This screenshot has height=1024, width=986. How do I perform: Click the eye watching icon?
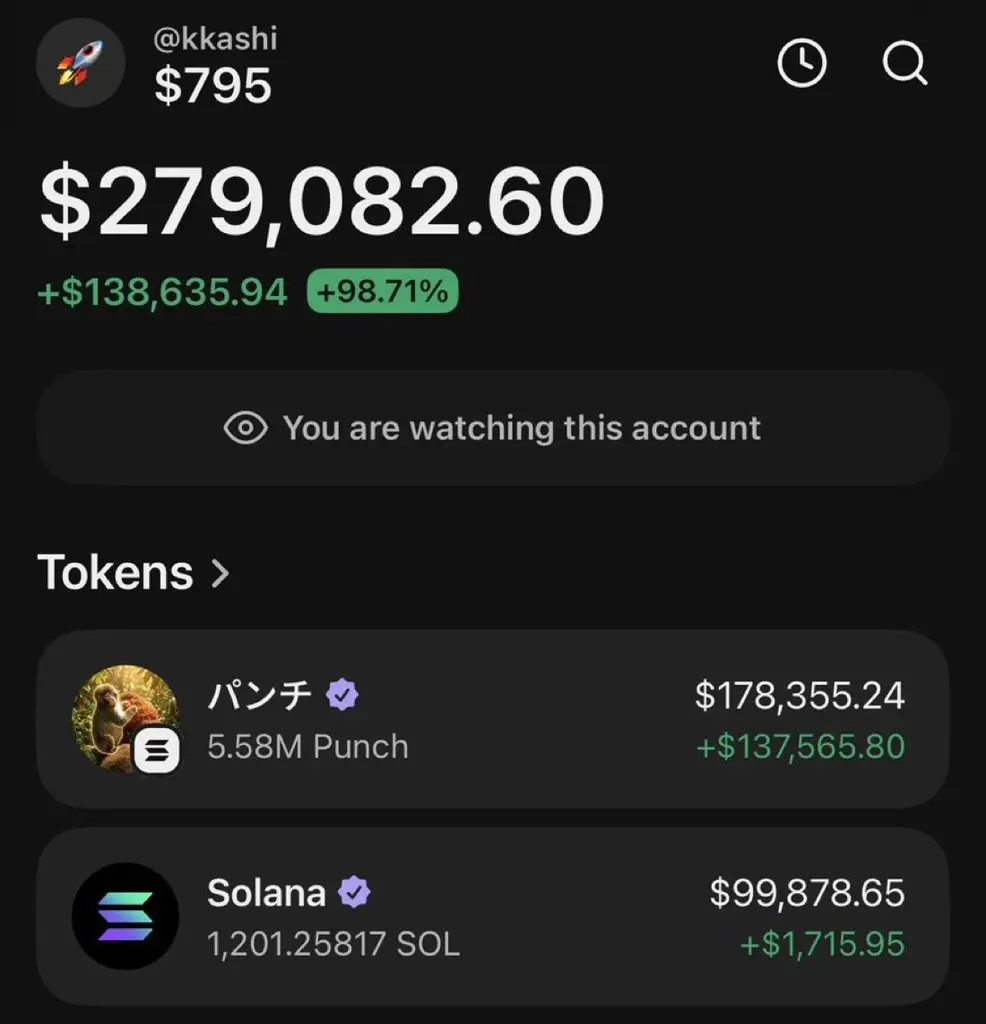point(246,428)
